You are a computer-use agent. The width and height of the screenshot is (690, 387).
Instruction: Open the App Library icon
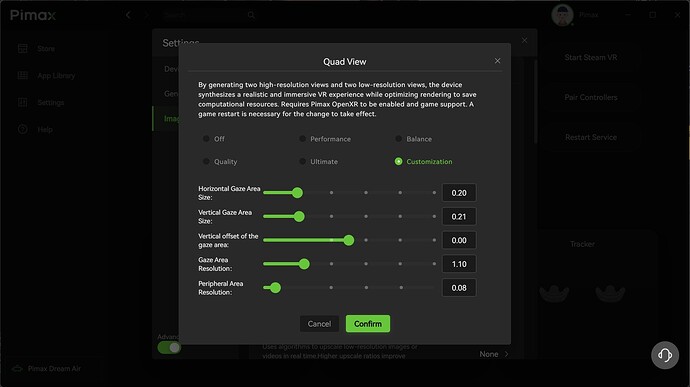point(23,75)
